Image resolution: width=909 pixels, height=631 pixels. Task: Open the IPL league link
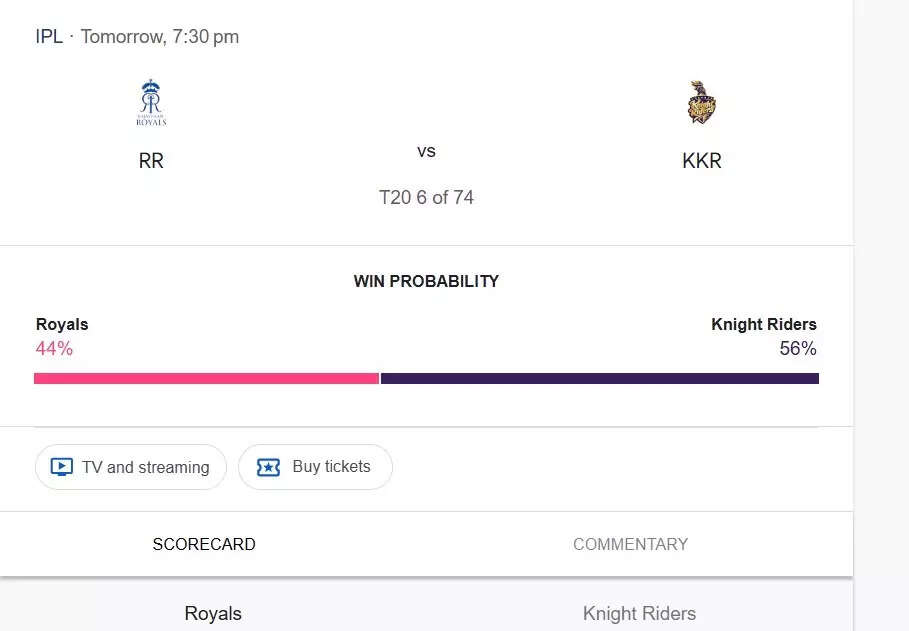point(49,37)
